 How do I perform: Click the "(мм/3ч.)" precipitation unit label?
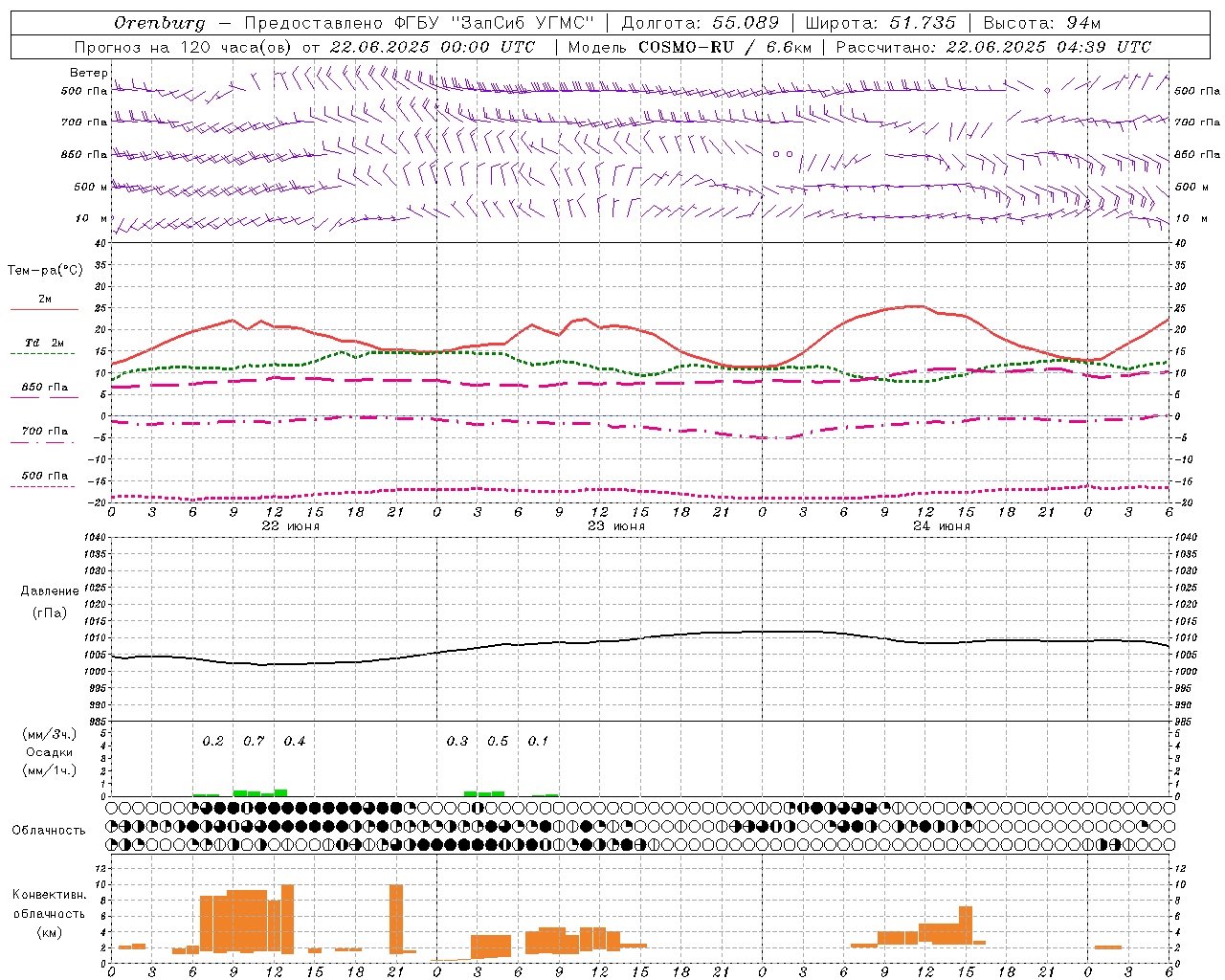pos(50,734)
